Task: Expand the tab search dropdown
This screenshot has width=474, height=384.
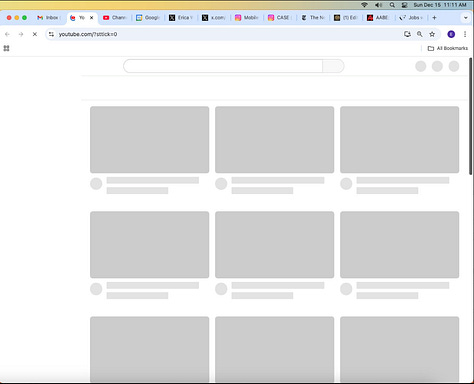Action: pos(466,18)
